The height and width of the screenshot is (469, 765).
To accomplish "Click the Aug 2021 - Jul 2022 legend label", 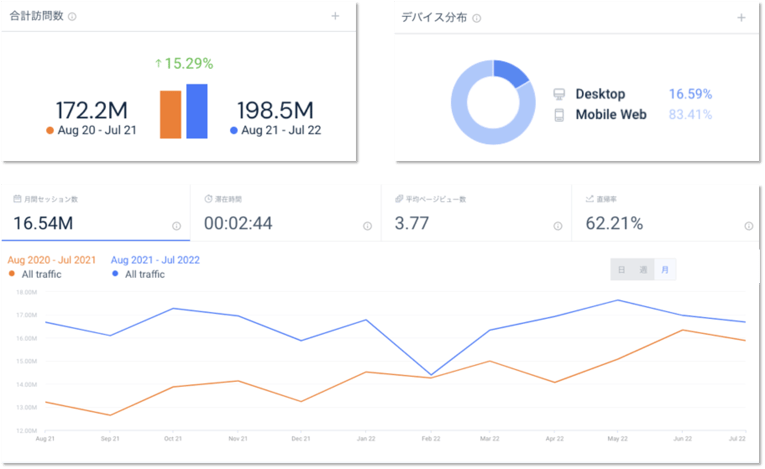I will point(155,260).
